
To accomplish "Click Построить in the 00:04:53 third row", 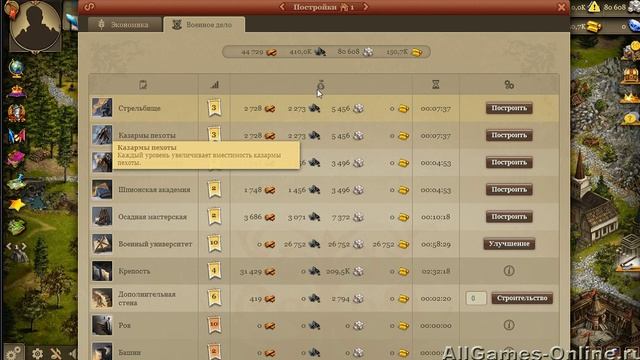I will 509,162.
